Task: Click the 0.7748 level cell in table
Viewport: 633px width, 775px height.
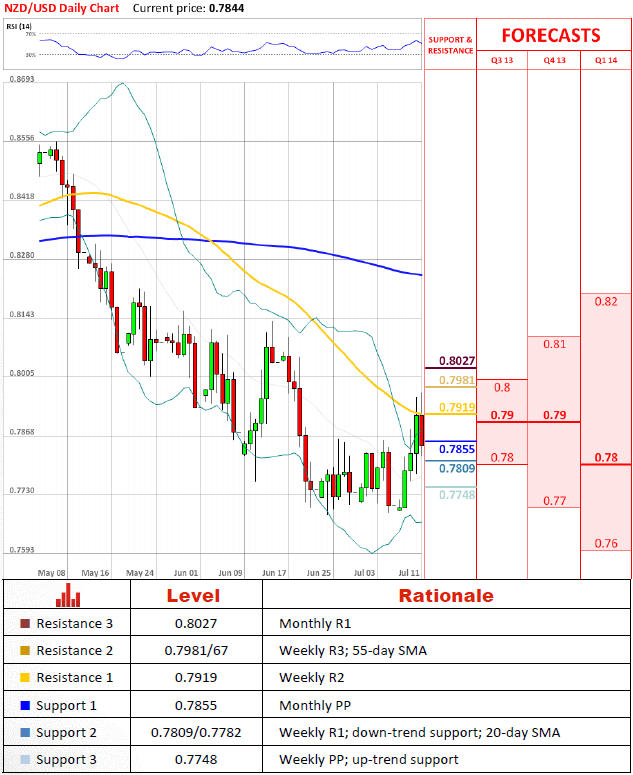Action: (x=196, y=760)
